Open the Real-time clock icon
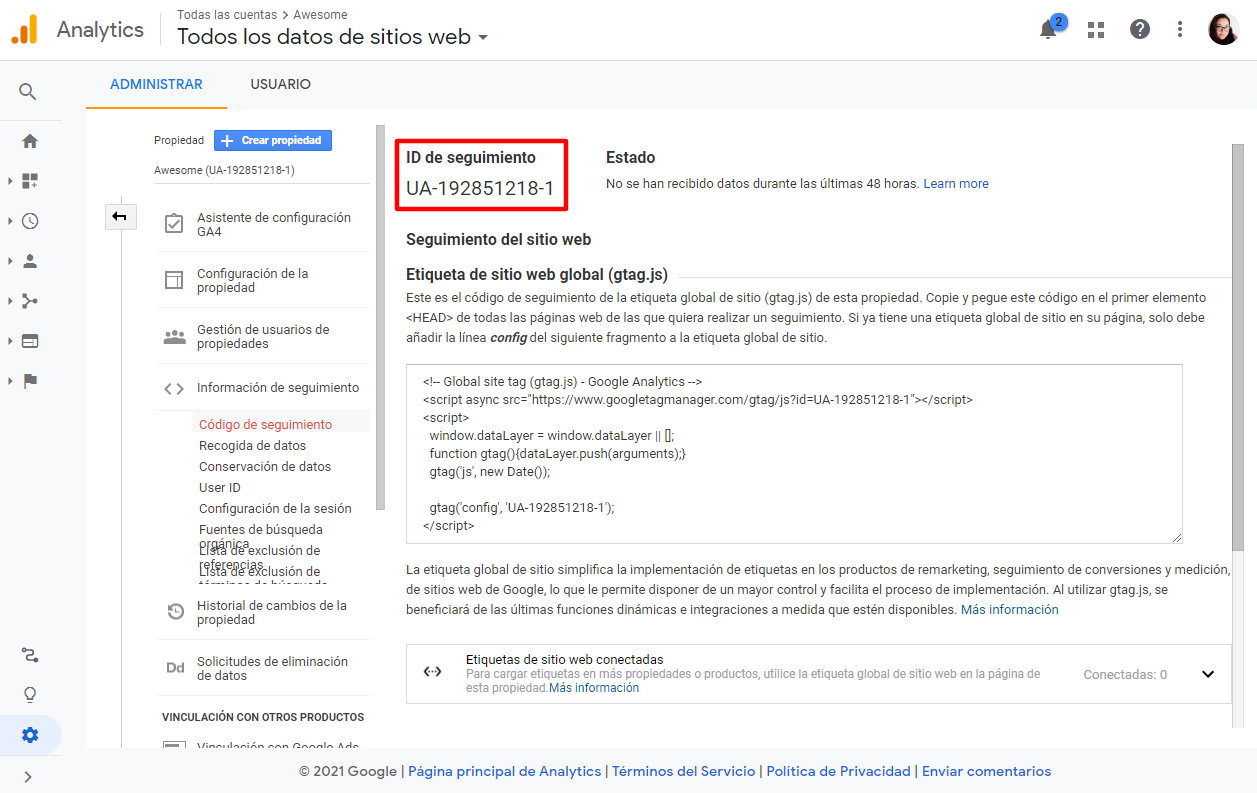The height and width of the screenshot is (793, 1257). pyautogui.click(x=30, y=221)
